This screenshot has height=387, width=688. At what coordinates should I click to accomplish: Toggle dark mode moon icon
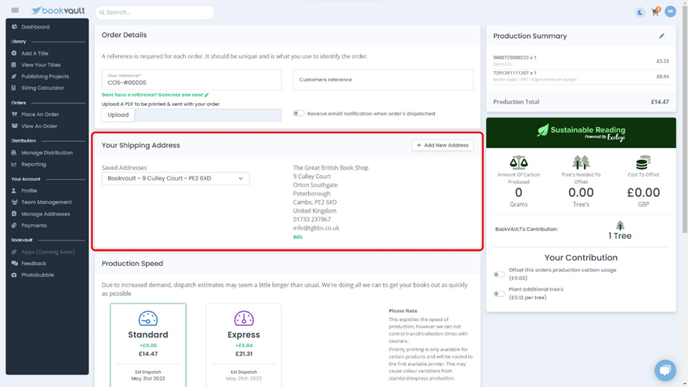point(640,12)
